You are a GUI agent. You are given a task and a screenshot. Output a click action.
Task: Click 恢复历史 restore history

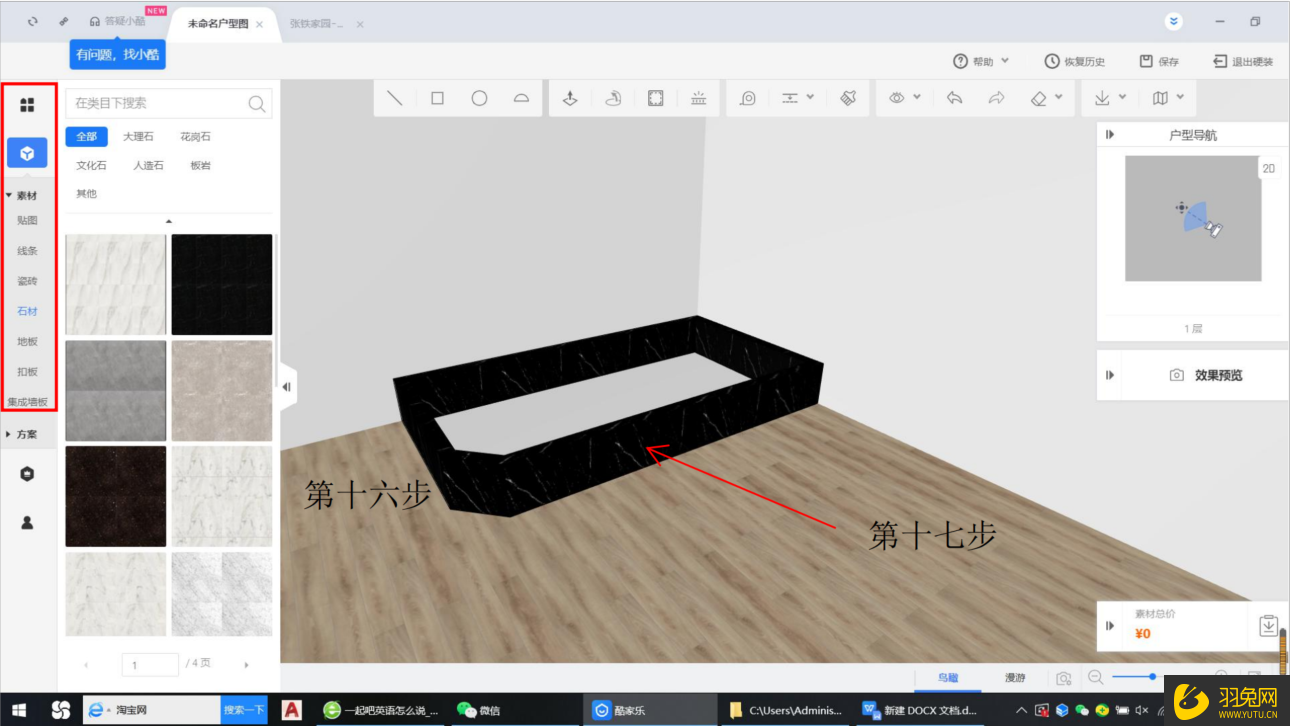click(1075, 61)
